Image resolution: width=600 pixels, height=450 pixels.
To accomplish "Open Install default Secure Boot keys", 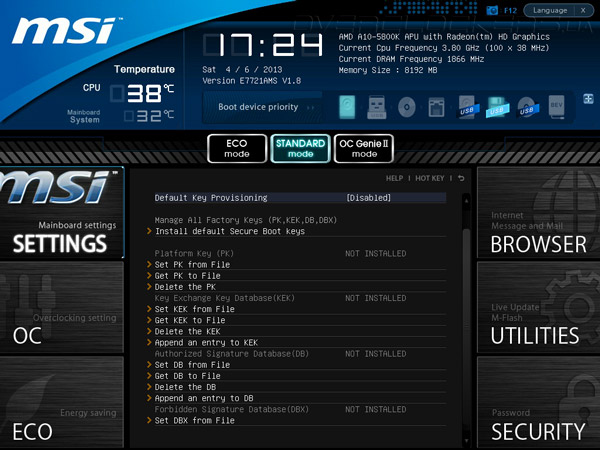I will 230,231.
